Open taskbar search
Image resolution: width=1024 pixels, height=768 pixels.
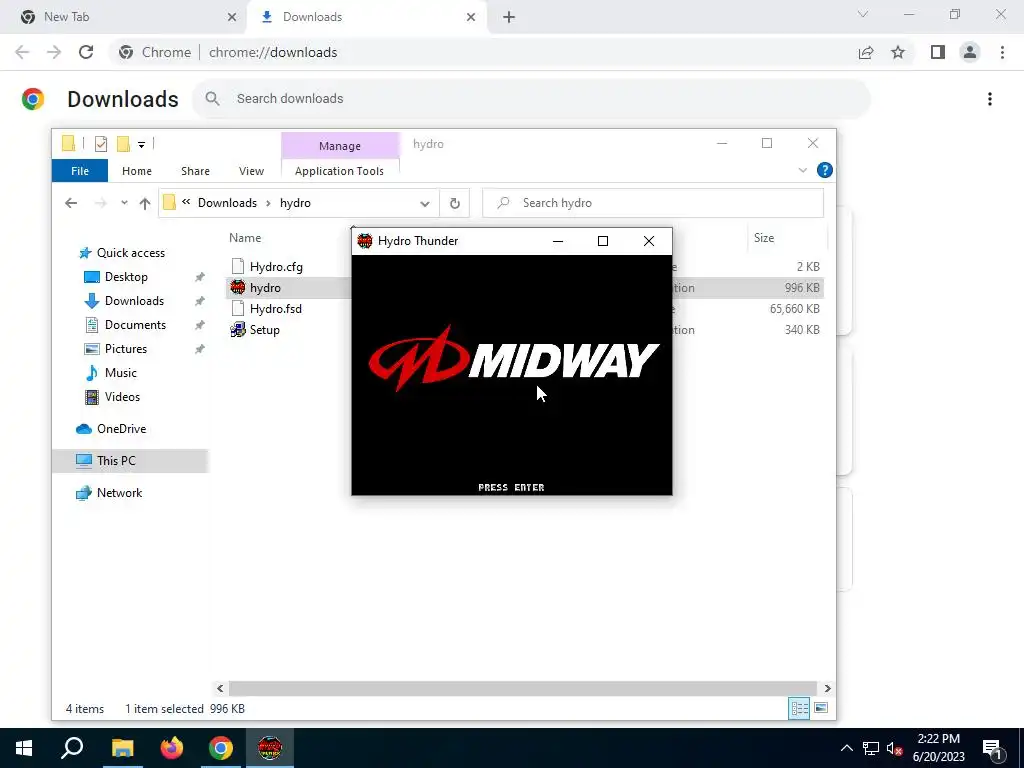(72, 748)
